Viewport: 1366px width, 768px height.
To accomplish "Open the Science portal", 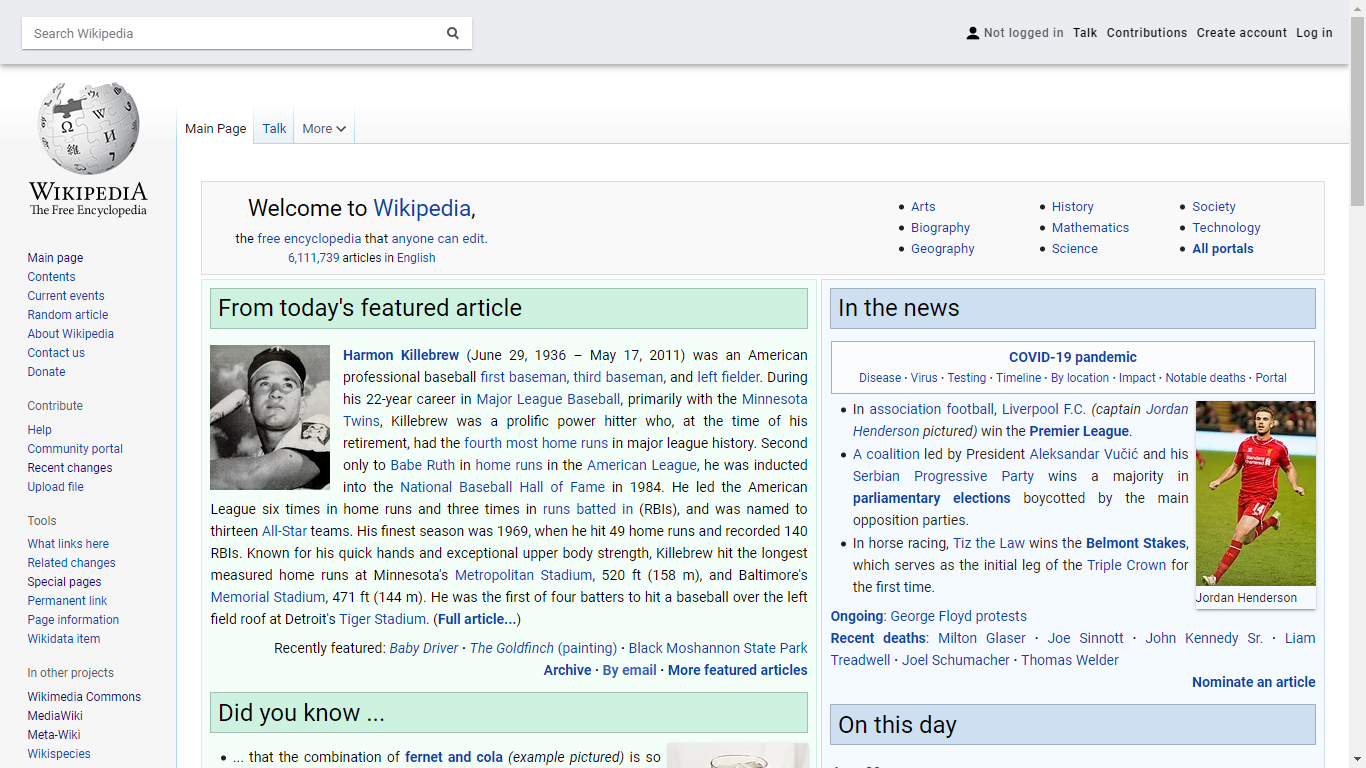I will [1074, 249].
